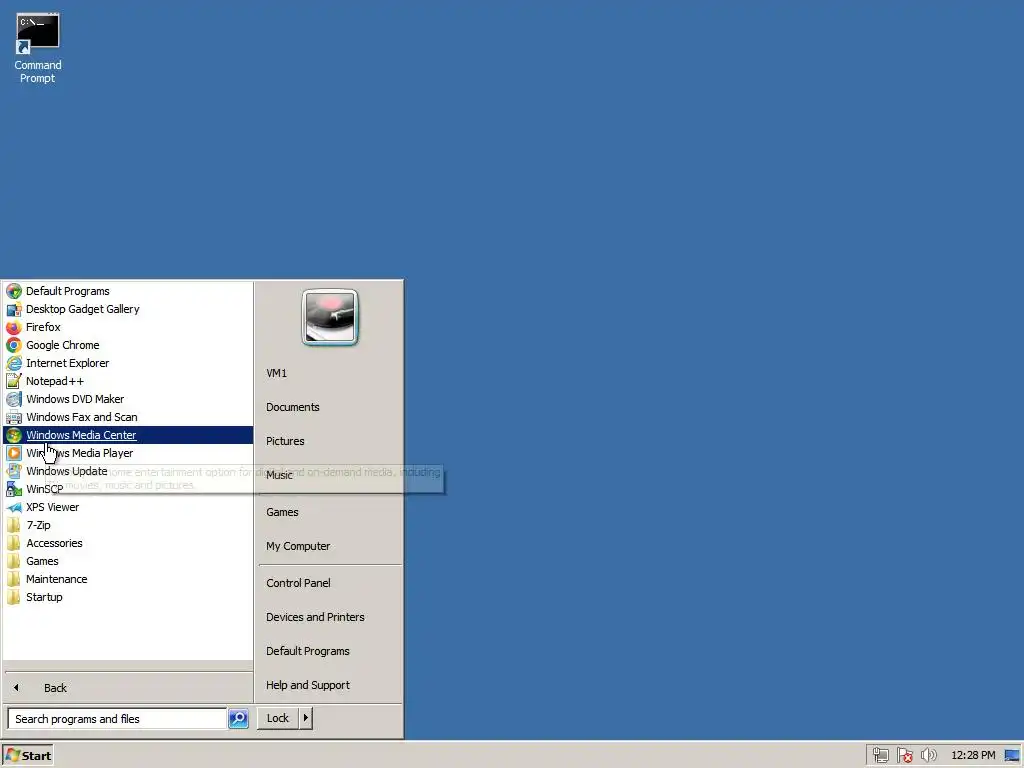Click the Windows Media Center icon
The image size is (1024, 768).
pos(14,435)
